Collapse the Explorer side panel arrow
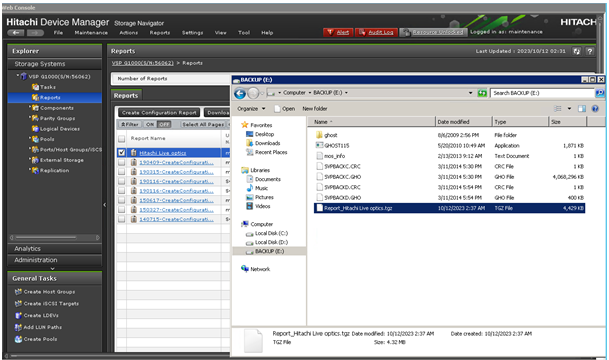609x360 pixels. click(x=104, y=205)
